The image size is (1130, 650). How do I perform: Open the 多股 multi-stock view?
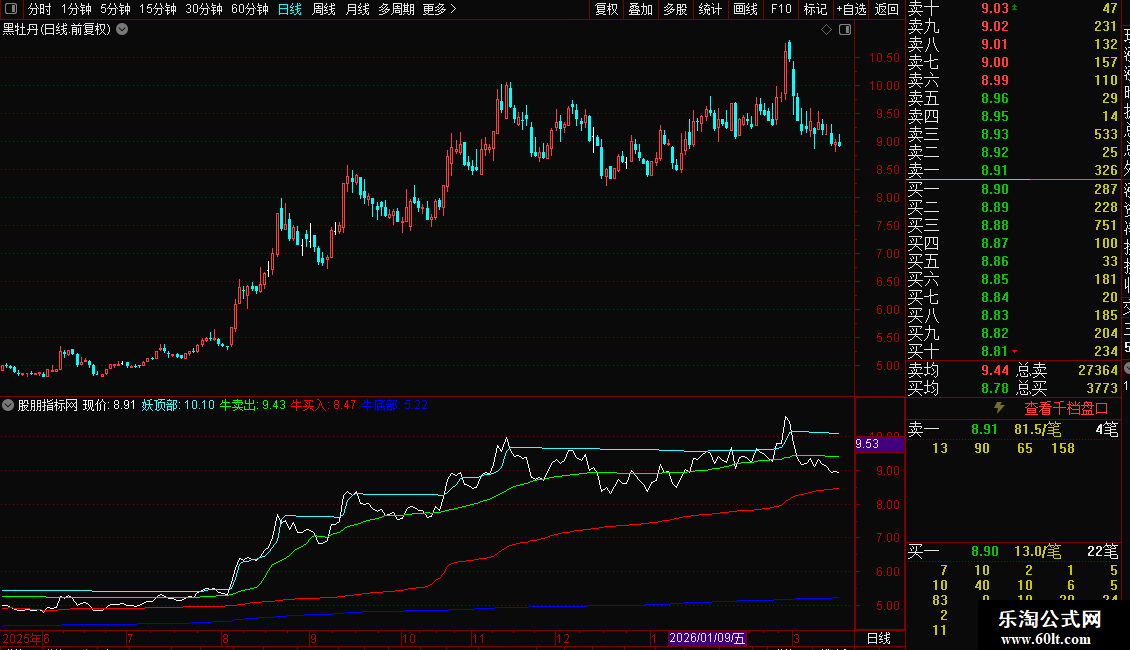pyautogui.click(x=675, y=9)
